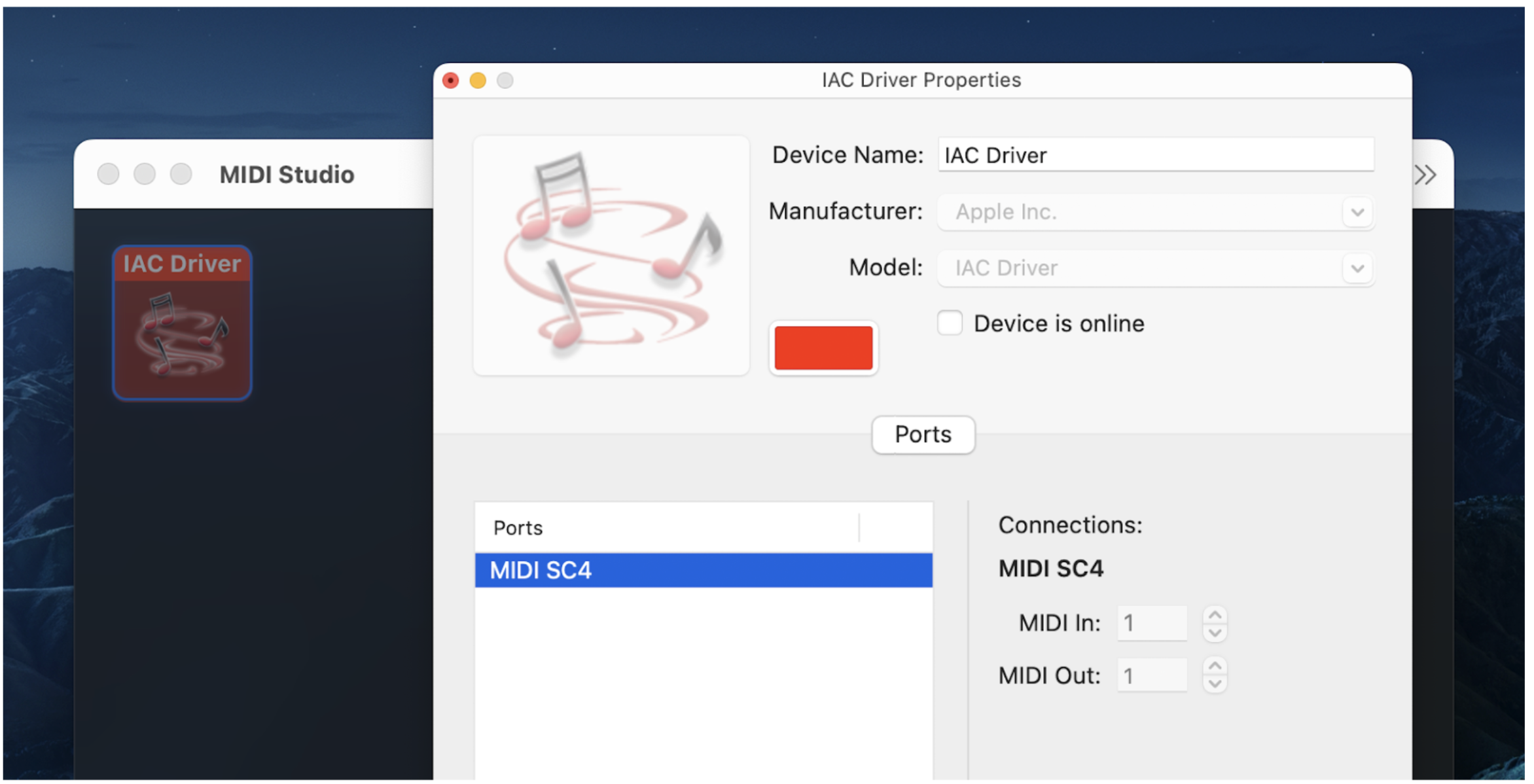Click the red device color swatch
Image resolution: width=1534 pixels, height=784 pixels.
(823, 348)
